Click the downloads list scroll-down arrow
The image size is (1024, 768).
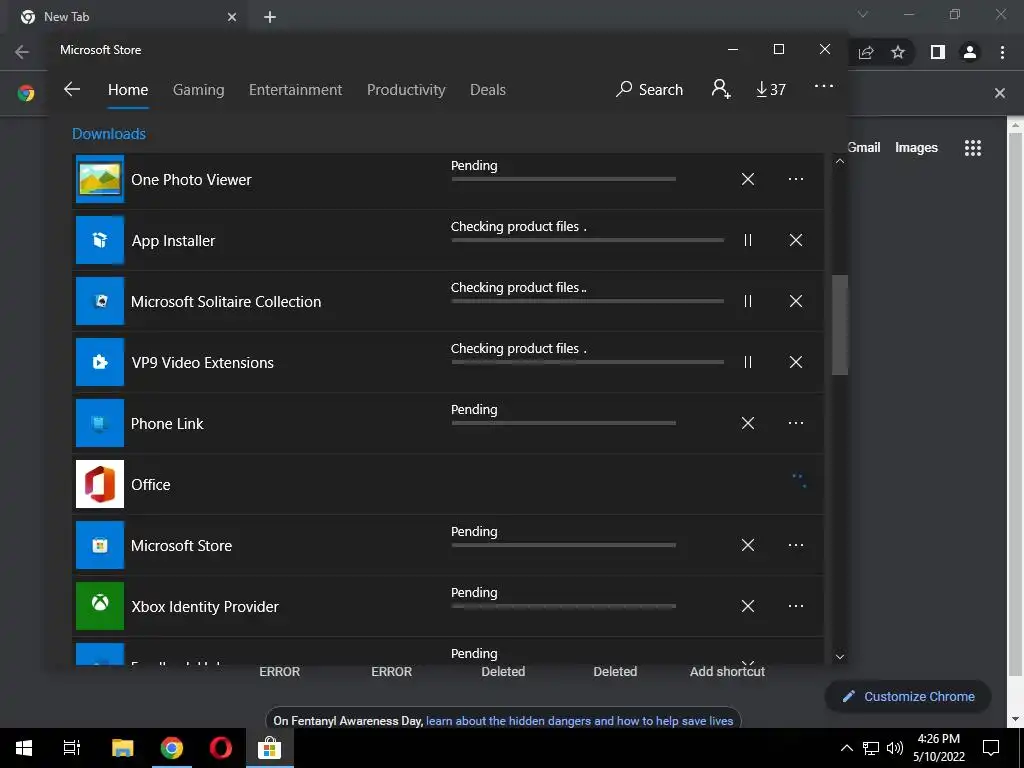[840, 657]
